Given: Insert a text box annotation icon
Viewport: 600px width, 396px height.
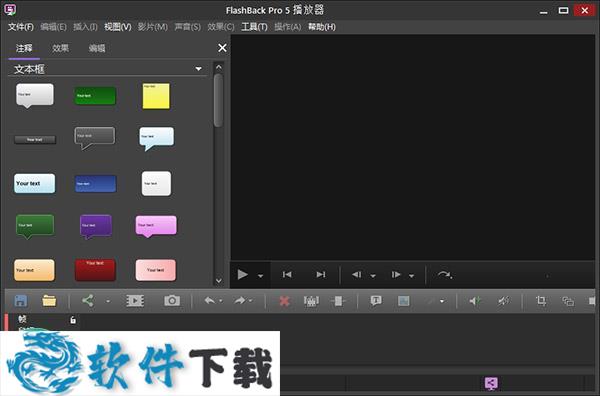Looking at the screenshot, I should point(376,301).
